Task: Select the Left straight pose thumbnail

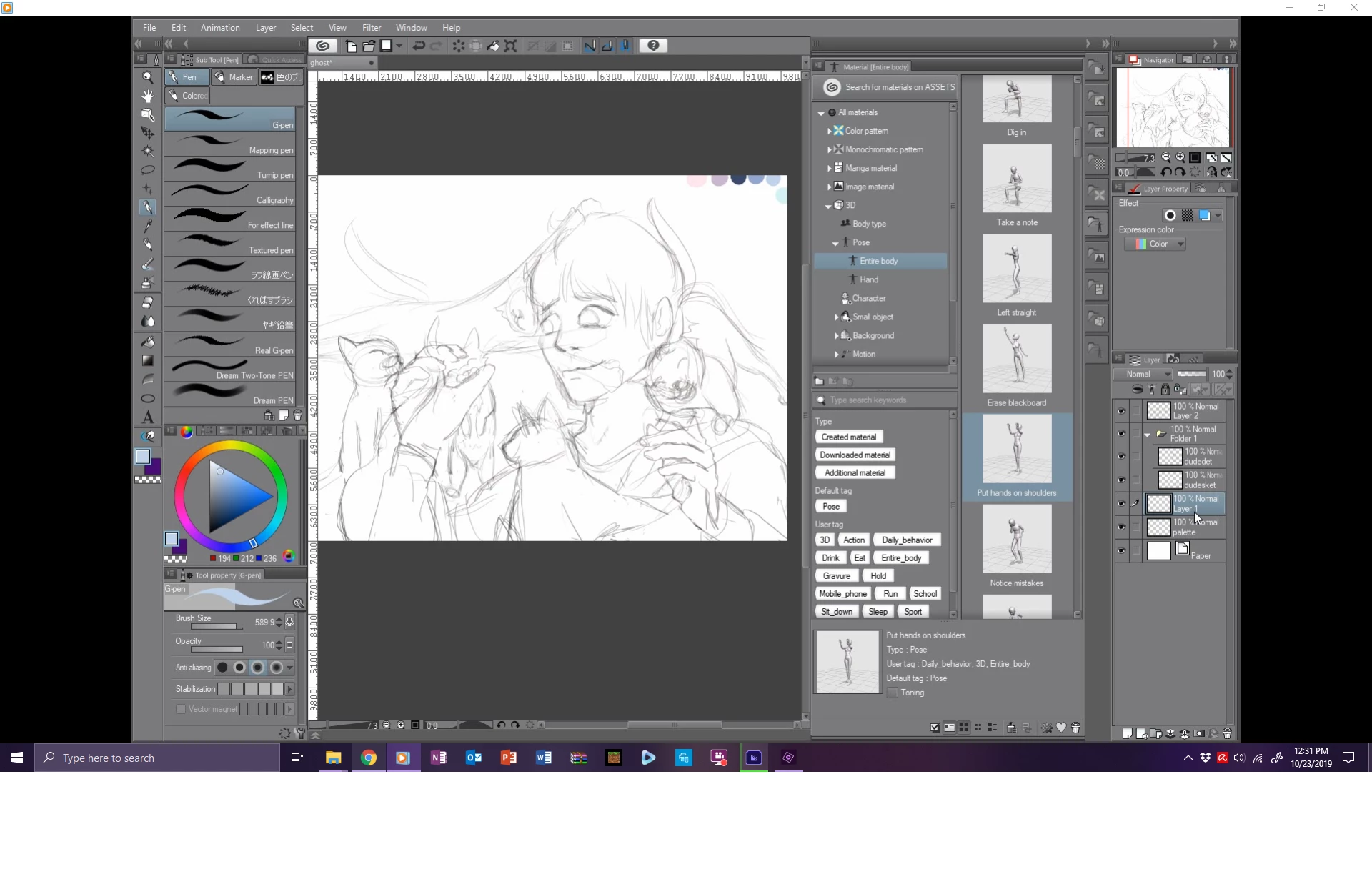Action: (1016, 269)
